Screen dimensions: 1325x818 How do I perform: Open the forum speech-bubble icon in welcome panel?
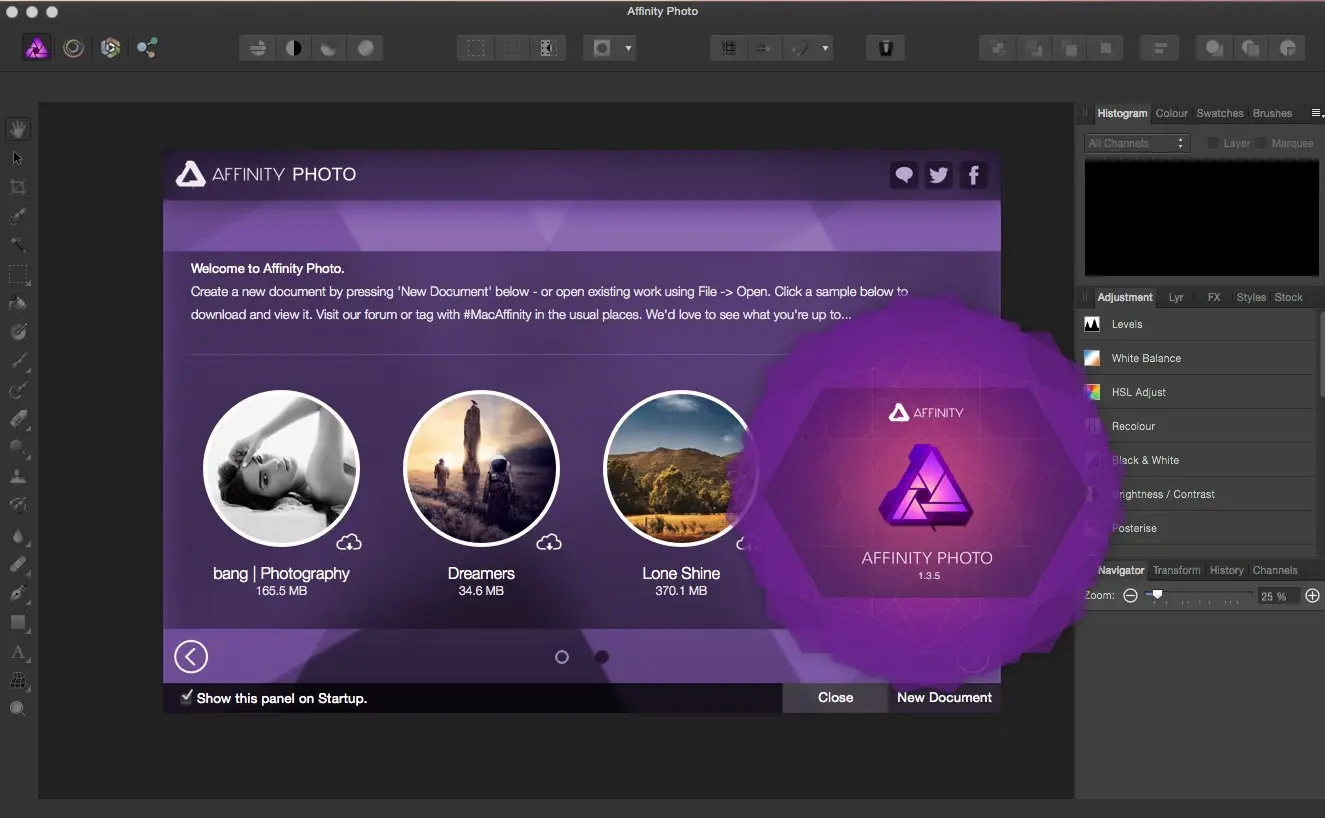[904, 175]
